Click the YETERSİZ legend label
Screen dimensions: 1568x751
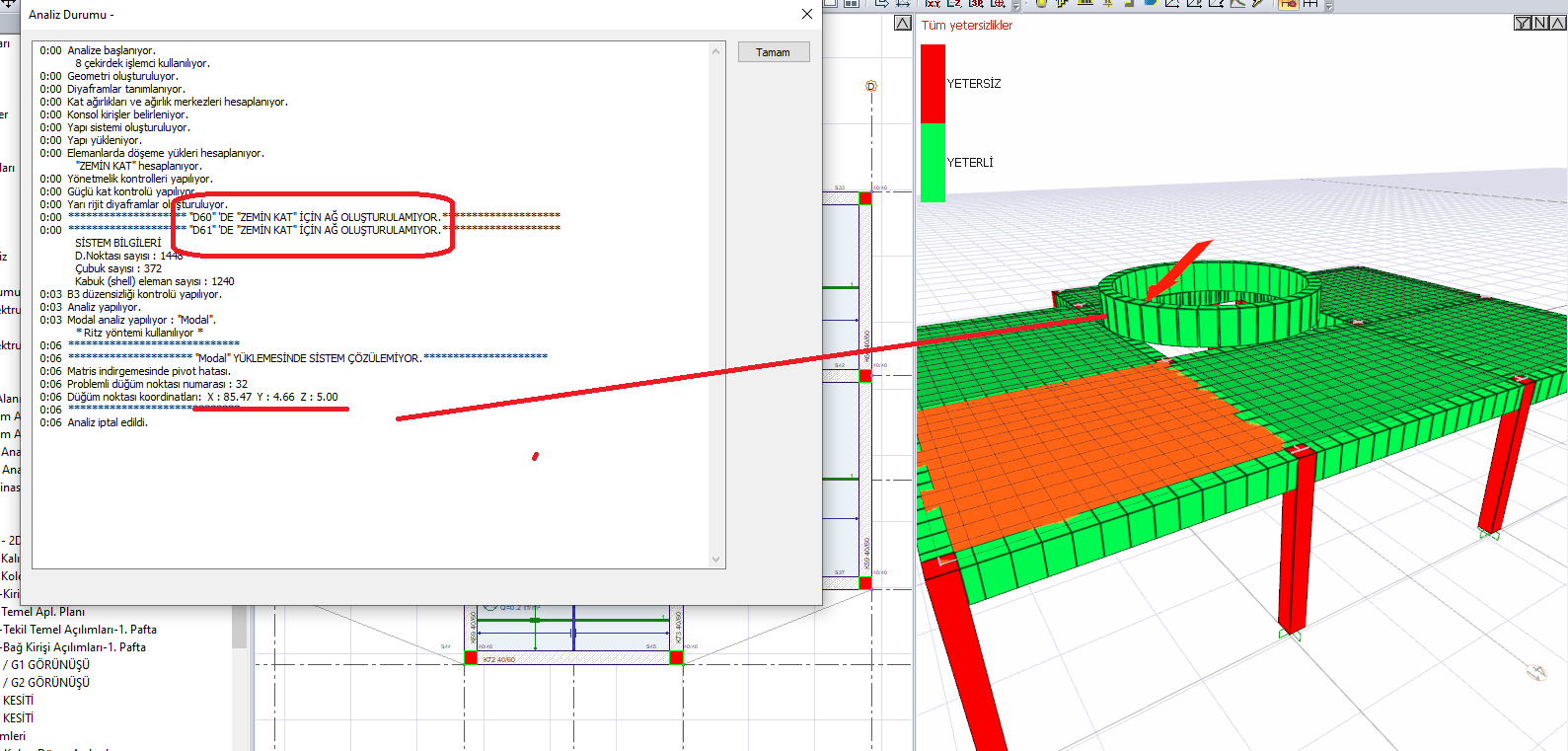click(974, 84)
